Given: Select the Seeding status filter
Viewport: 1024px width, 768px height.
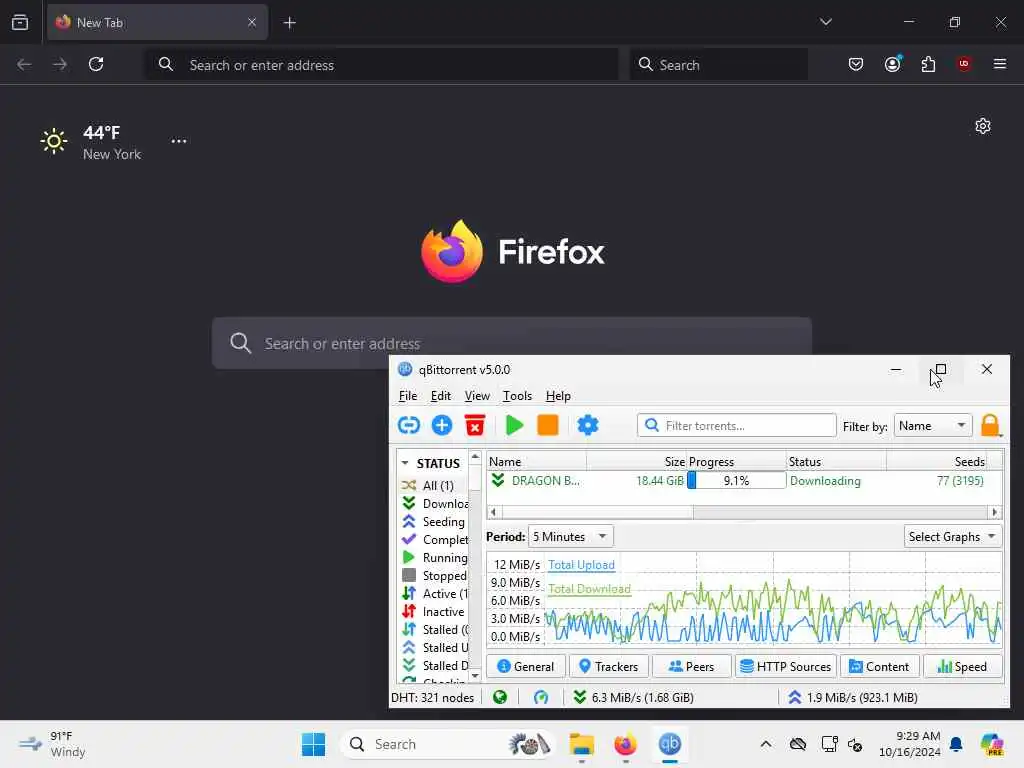Looking at the screenshot, I should pyautogui.click(x=434, y=522).
